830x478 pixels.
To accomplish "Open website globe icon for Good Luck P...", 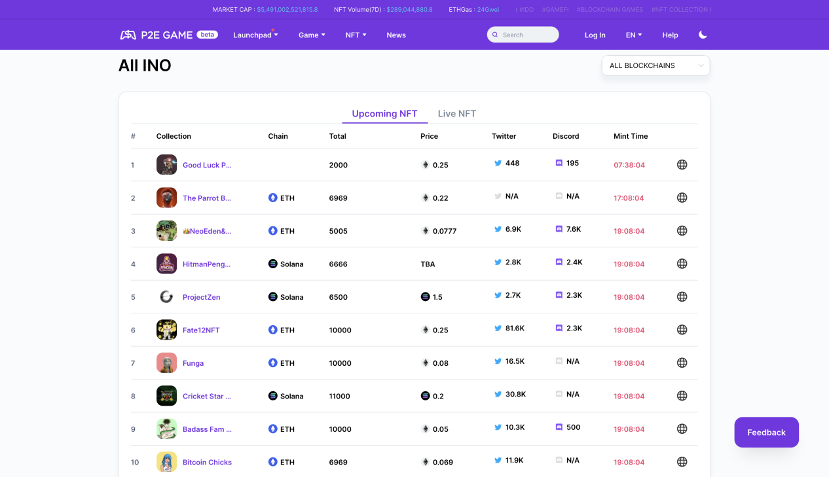I will pos(682,165).
